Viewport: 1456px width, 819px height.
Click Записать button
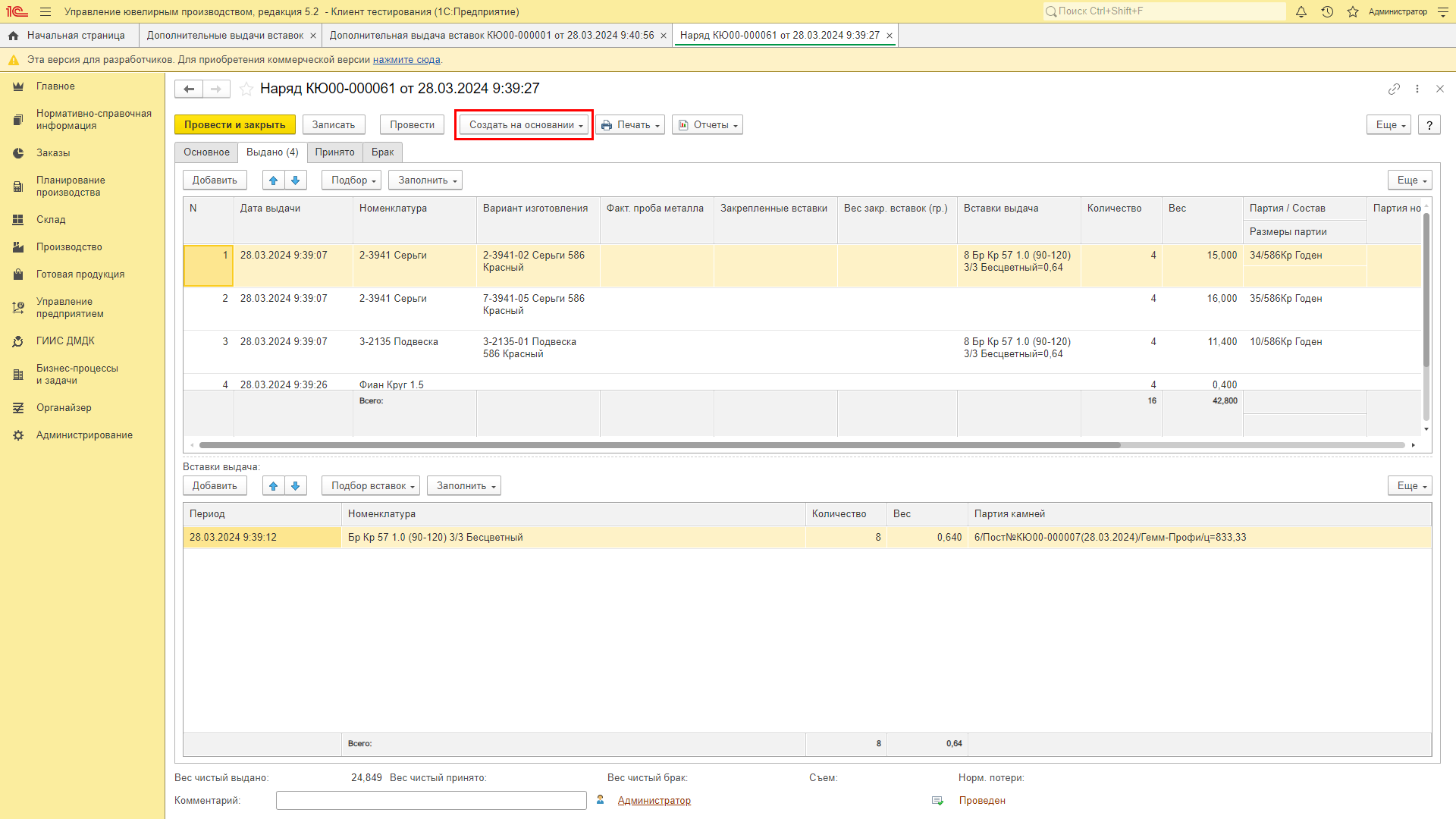point(334,125)
